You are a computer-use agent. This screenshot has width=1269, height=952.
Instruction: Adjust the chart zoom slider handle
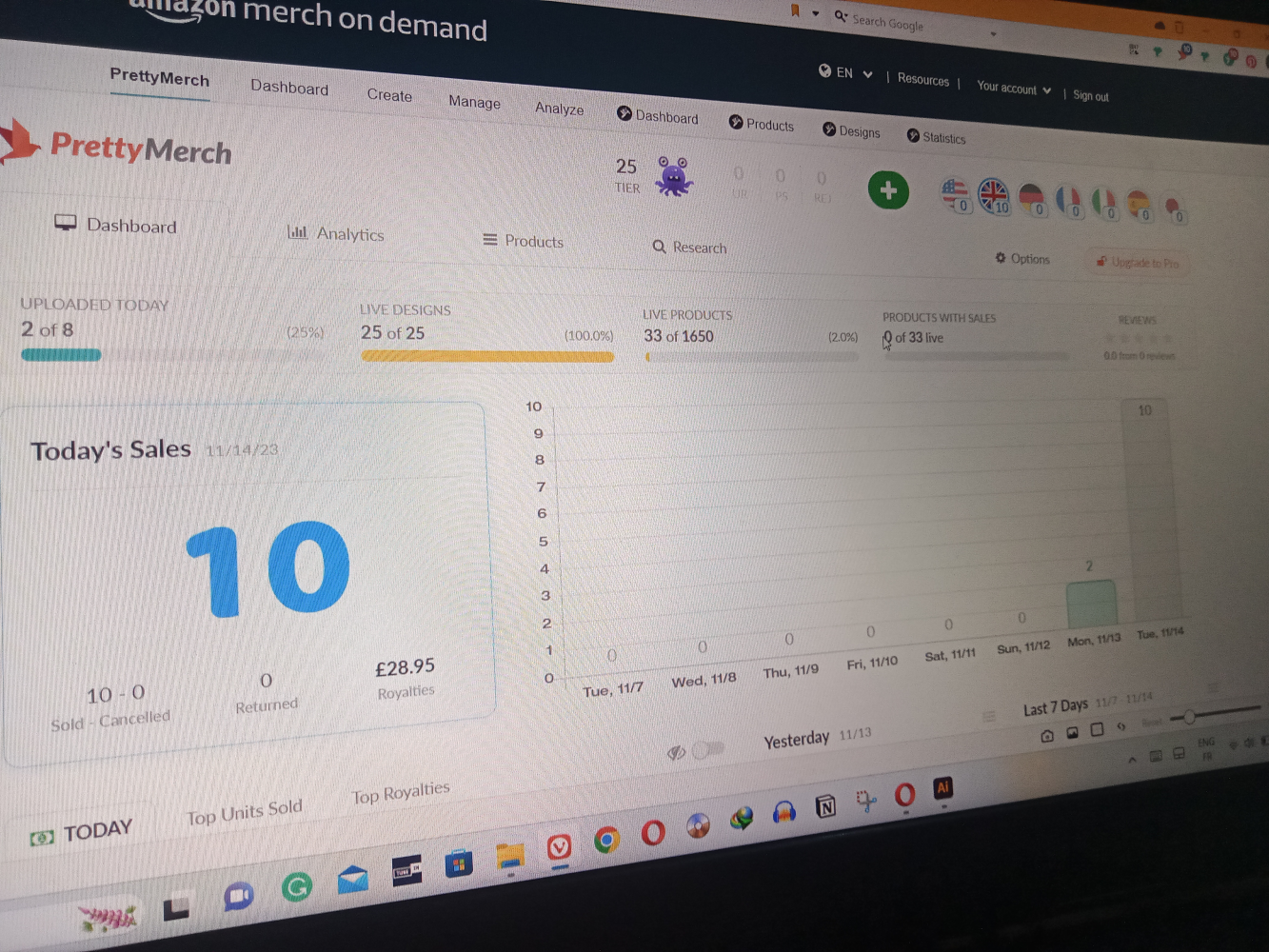(1189, 717)
